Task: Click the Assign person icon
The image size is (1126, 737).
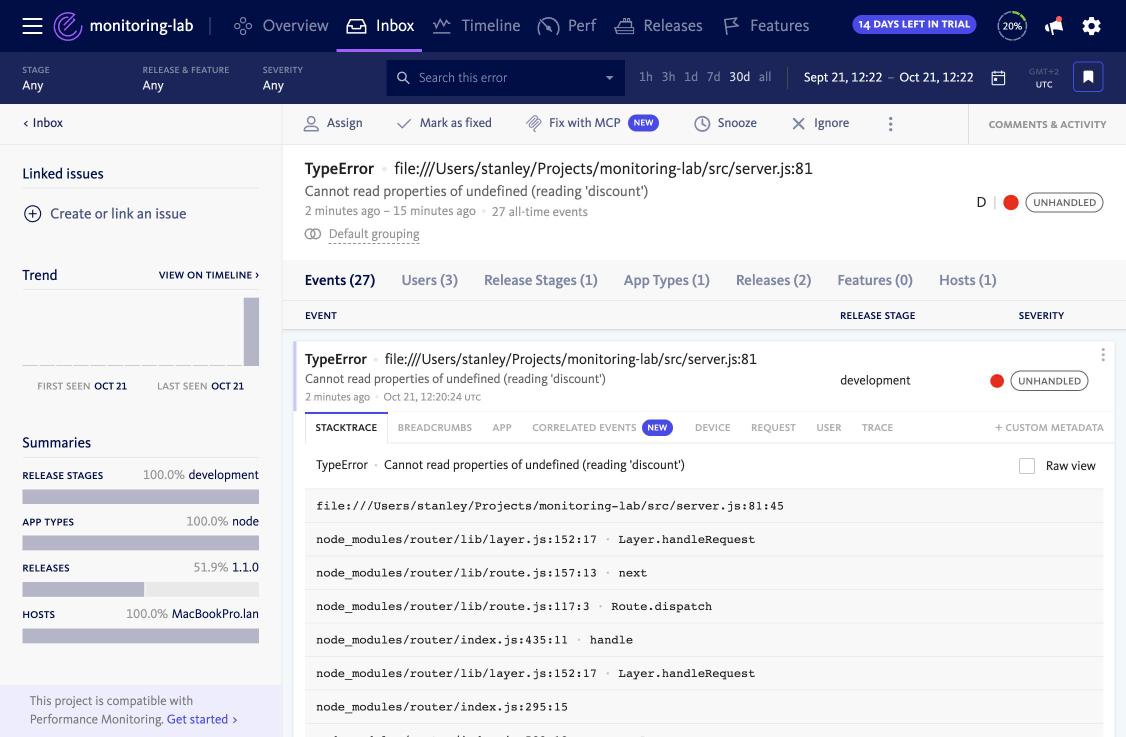Action: [311, 124]
